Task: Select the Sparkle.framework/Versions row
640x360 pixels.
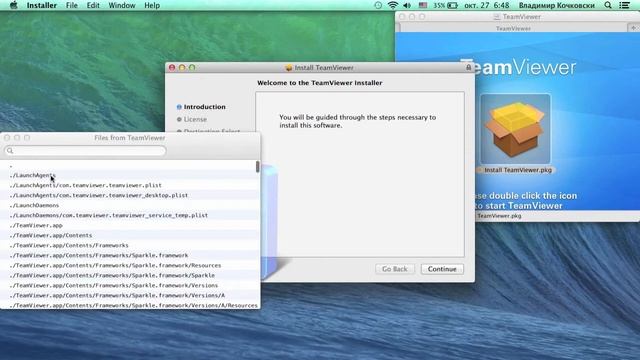Action: pos(130,285)
